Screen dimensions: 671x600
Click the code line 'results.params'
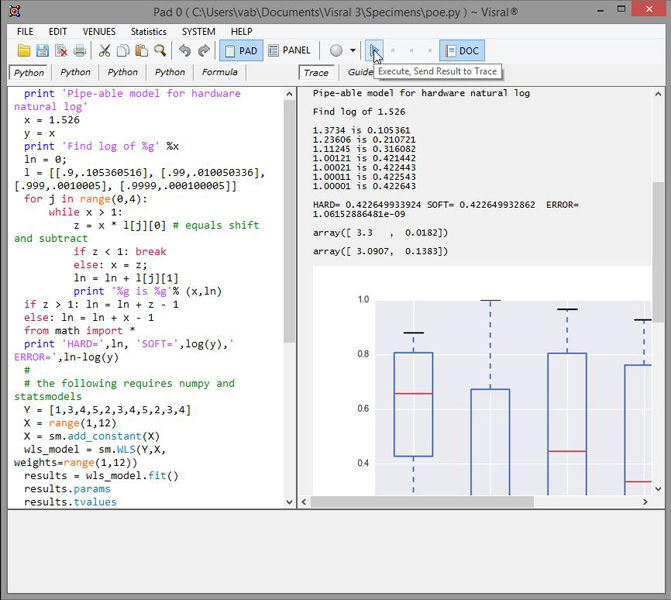pyautogui.click(x=67, y=489)
